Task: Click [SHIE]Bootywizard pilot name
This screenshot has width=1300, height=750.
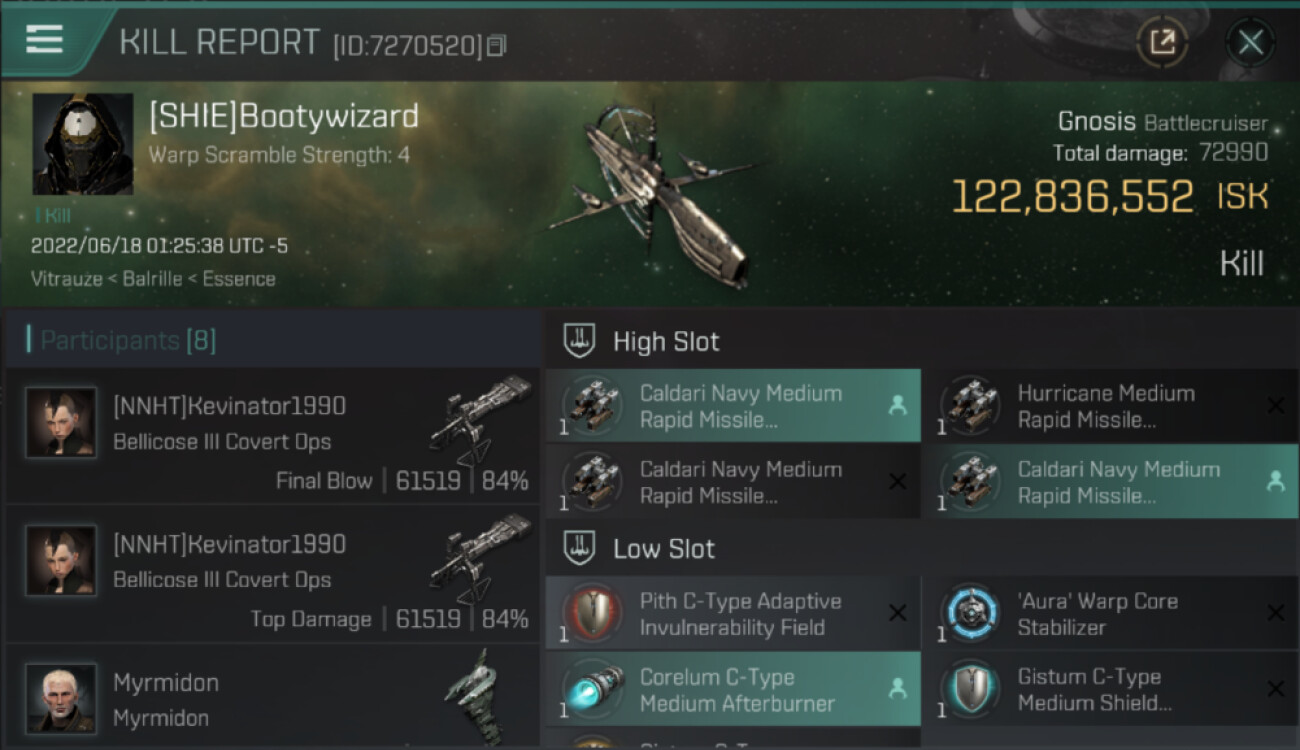Action: tap(284, 116)
